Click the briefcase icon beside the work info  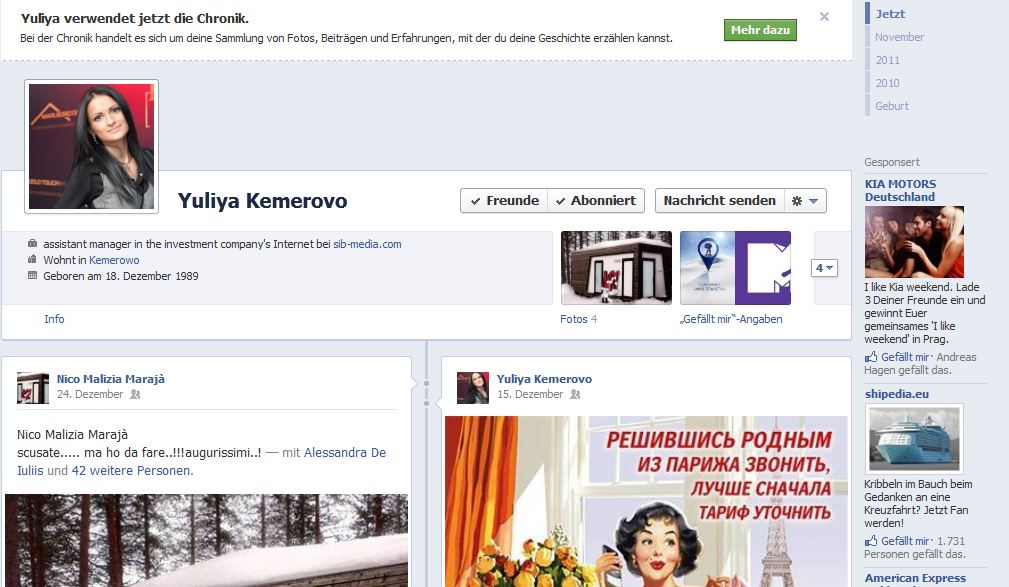(30, 243)
